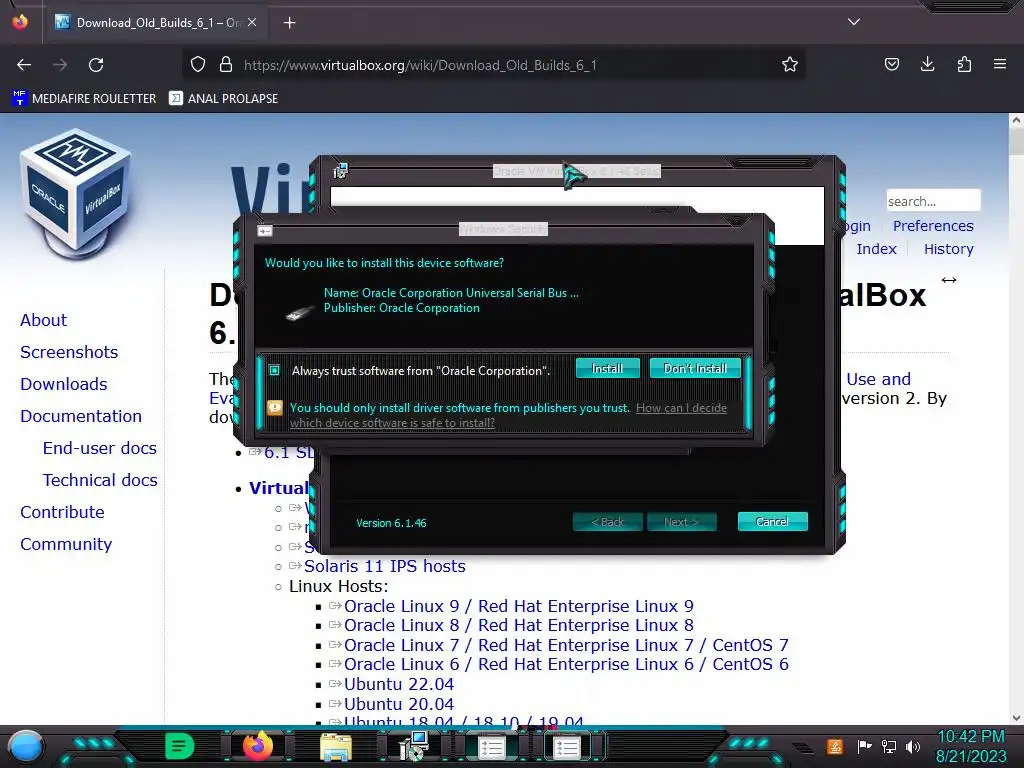
Task: Open the Documentation sidebar link
Action: pyautogui.click(x=80, y=416)
